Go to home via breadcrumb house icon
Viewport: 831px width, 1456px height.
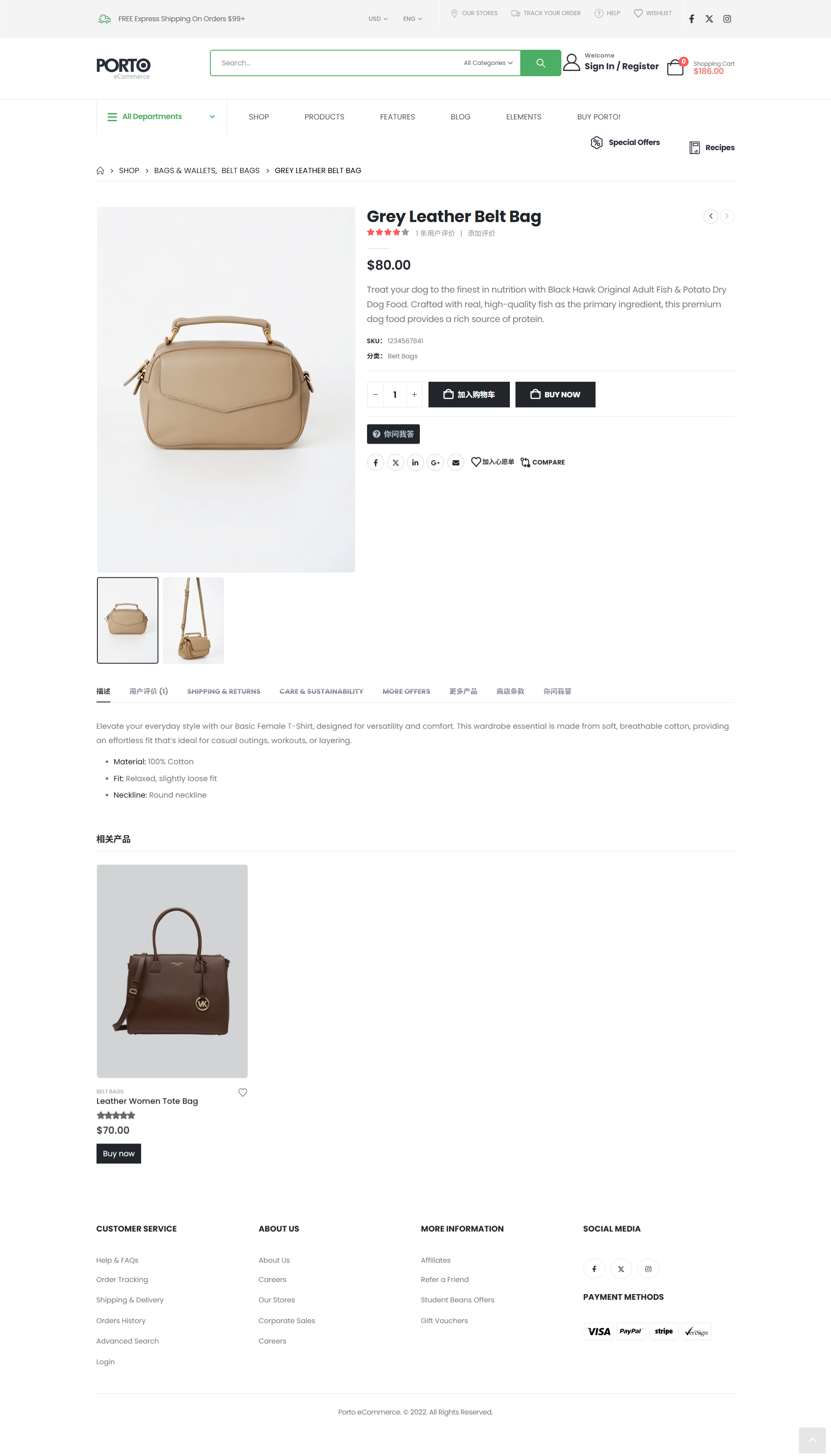tap(100, 171)
